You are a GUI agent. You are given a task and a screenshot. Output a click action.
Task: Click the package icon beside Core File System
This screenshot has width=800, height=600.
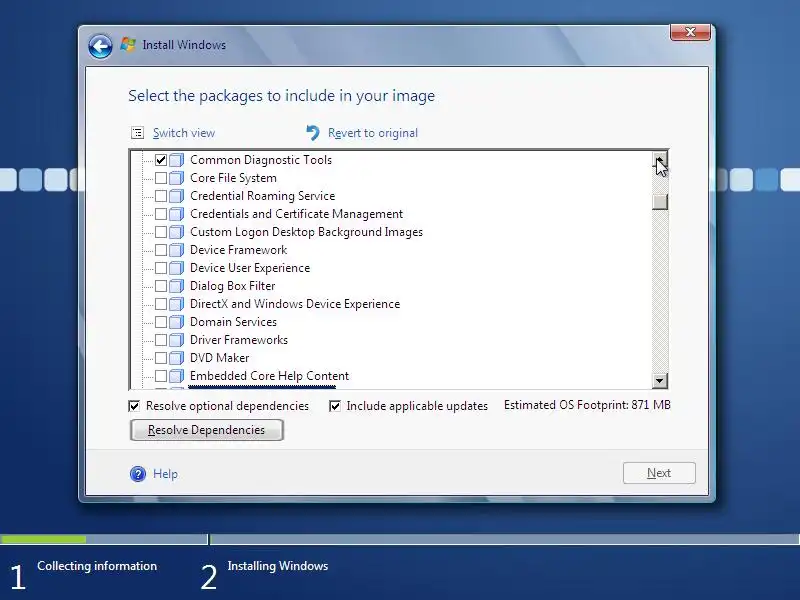point(177,178)
